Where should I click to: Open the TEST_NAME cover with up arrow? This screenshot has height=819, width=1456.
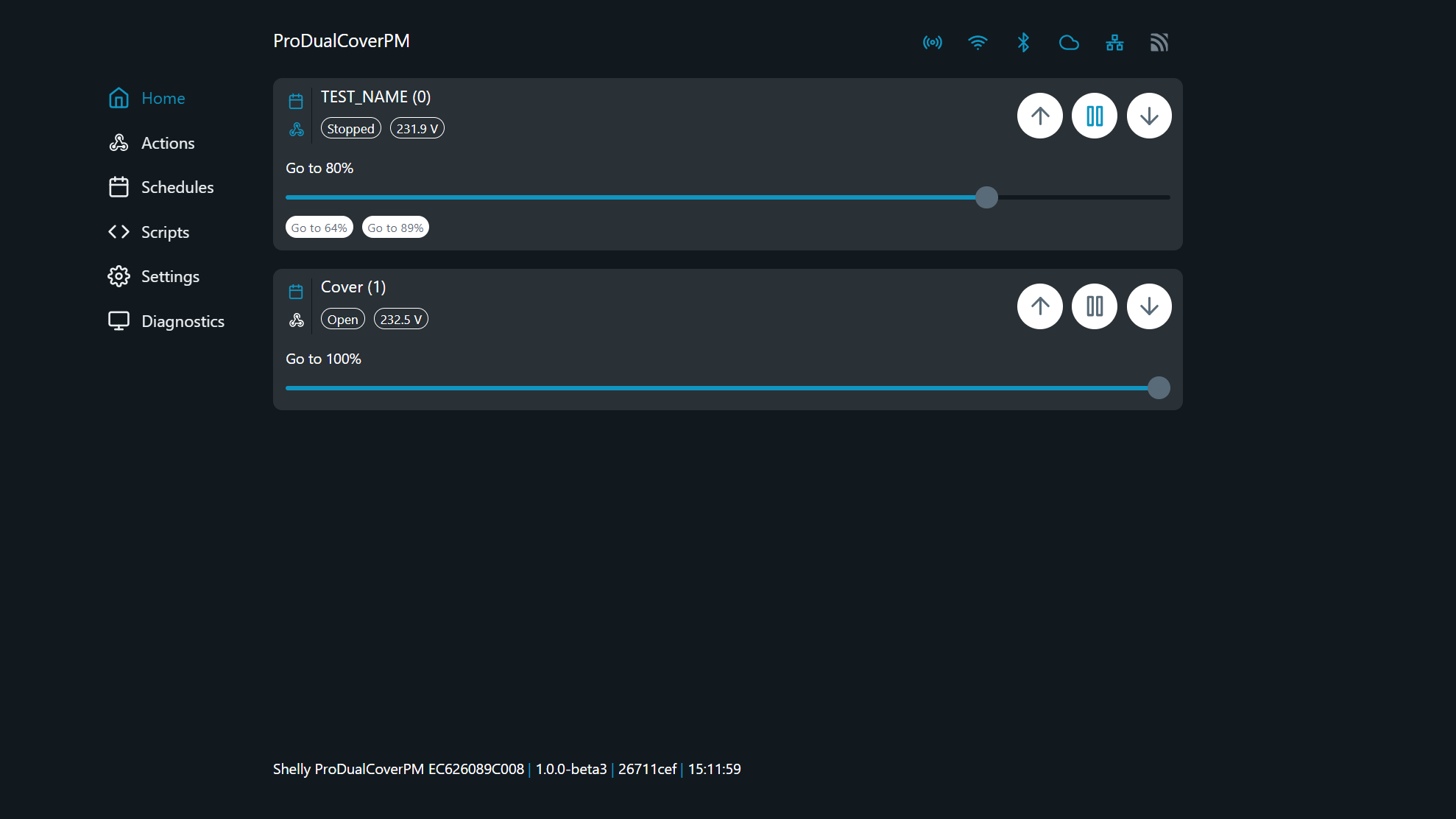[1039, 116]
